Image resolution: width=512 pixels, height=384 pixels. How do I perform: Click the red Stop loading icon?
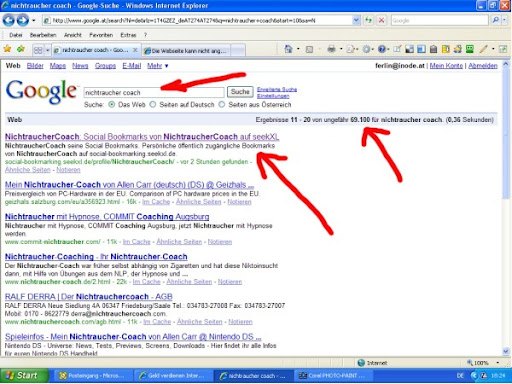(x=381, y=20)
